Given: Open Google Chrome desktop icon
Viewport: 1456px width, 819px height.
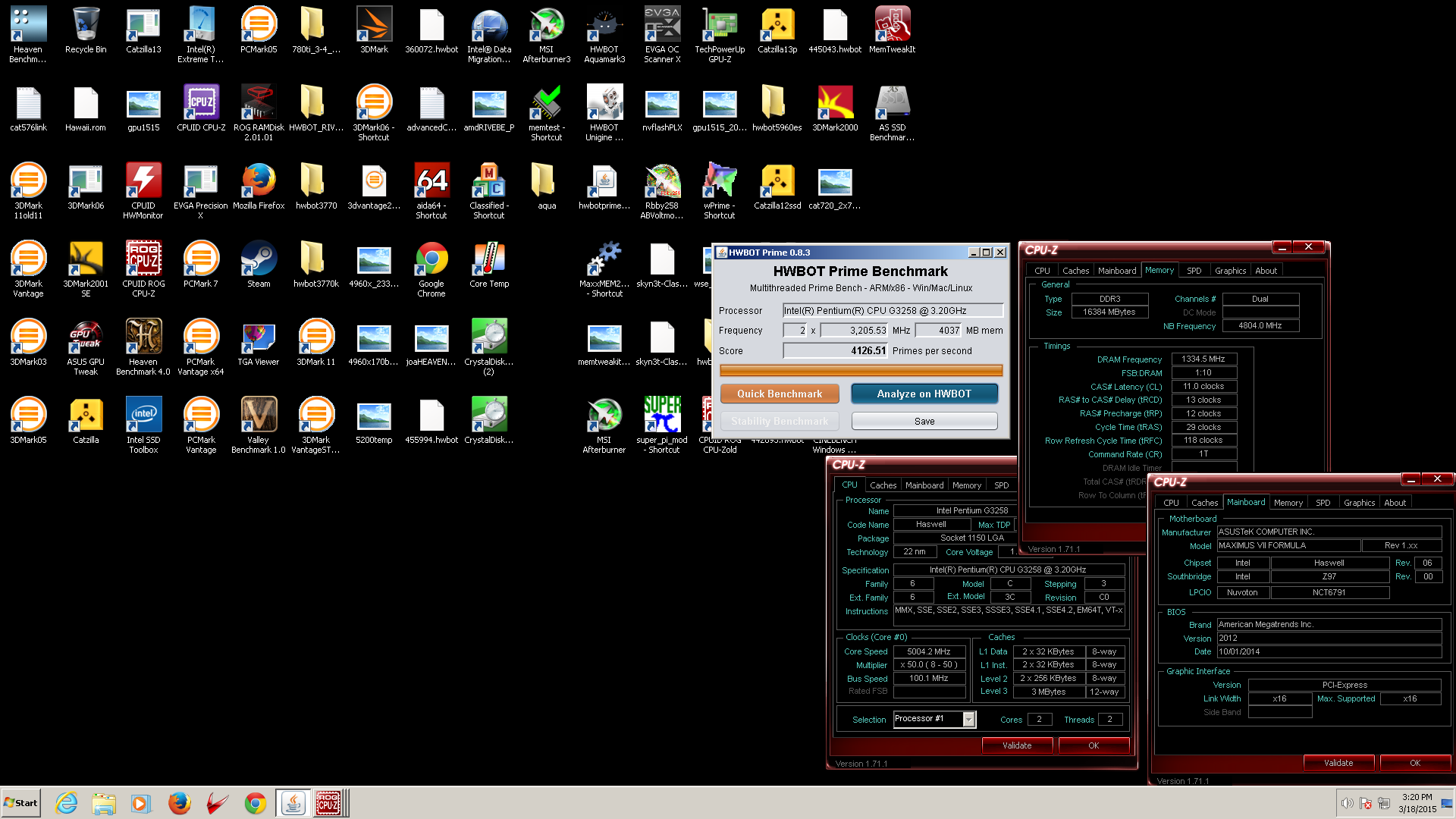Looking at the screenshot, I should tap(431, 268).
